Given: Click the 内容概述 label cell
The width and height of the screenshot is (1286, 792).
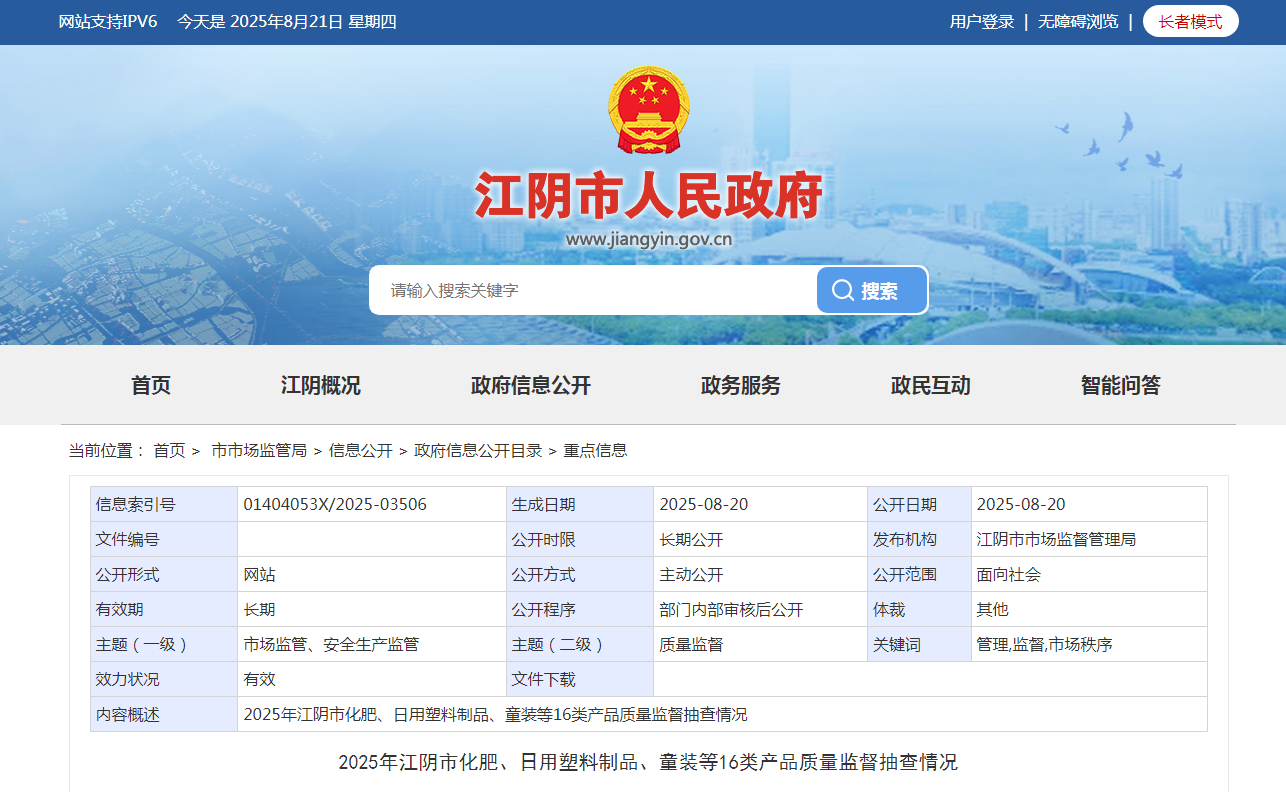Looking at the screenshot, I should [x=164, y=714].
